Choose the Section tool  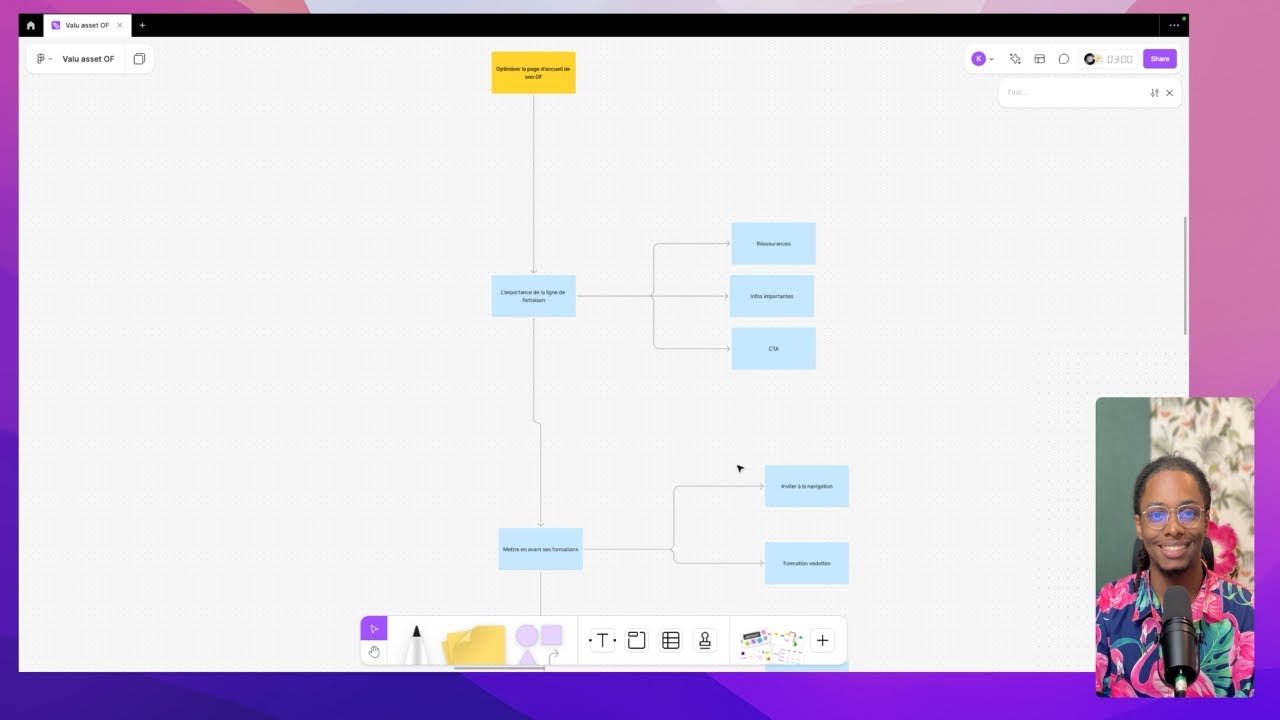coord(636,641)
